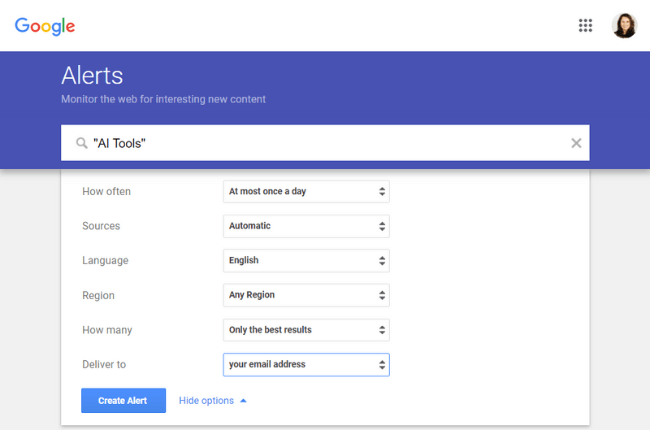Open the "your email address" delivery dropdown
The width and height of the screenshot is (650, 430).
(306, 364)
